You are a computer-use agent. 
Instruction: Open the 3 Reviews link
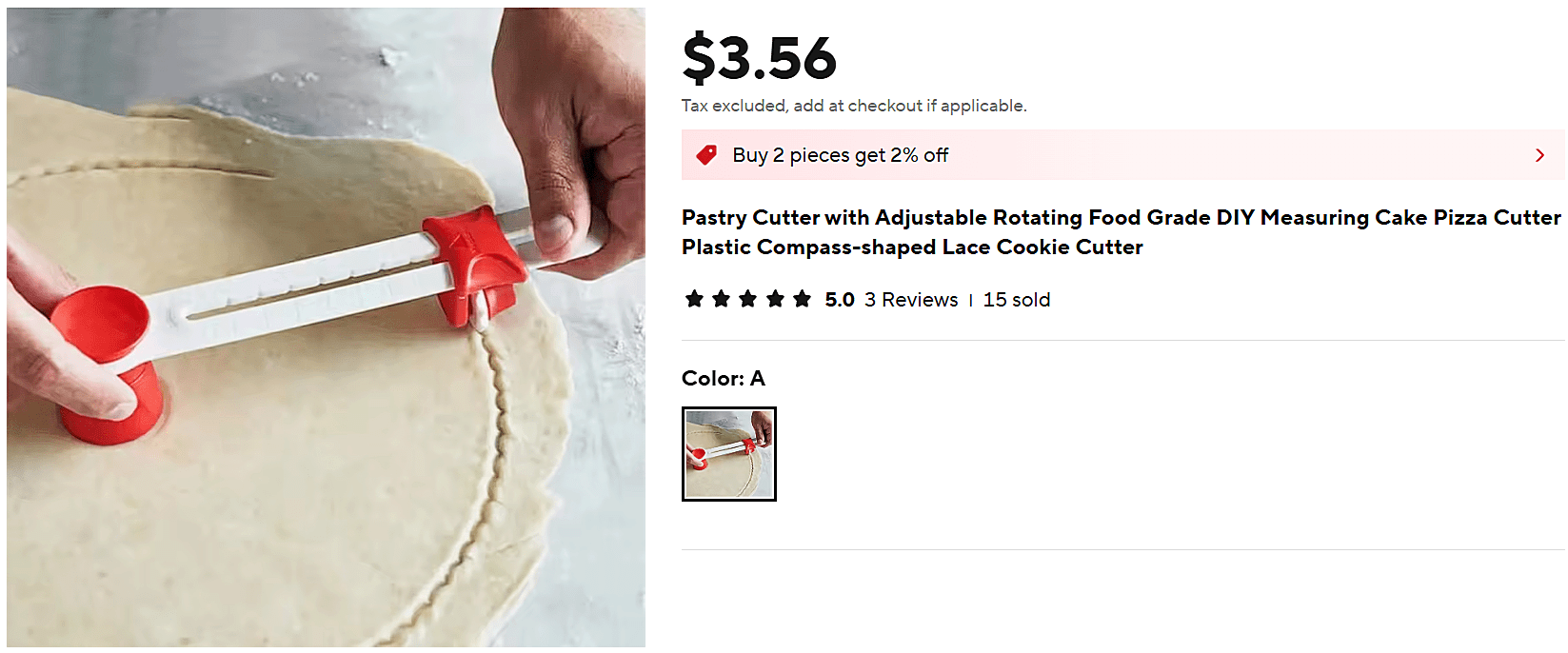click(911, 300)
